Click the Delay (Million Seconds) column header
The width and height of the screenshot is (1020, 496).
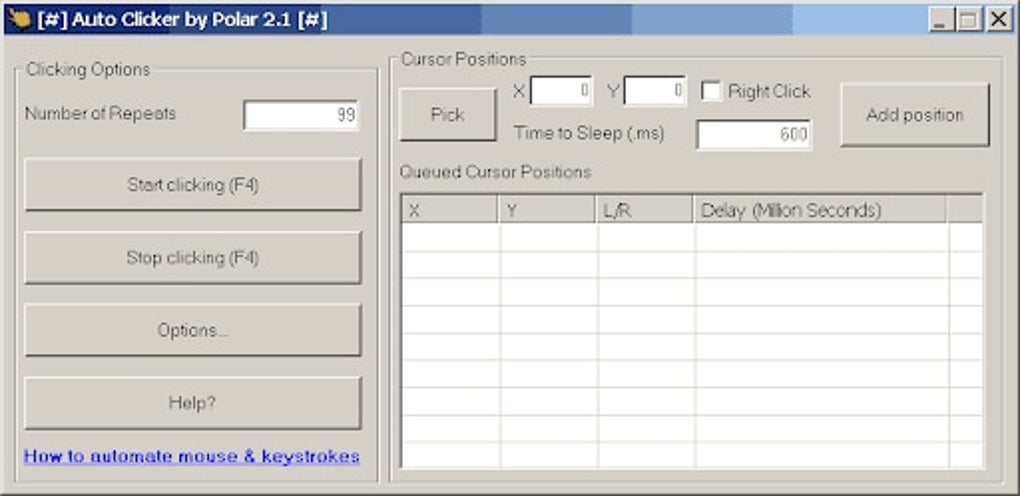tap(820, 210)
